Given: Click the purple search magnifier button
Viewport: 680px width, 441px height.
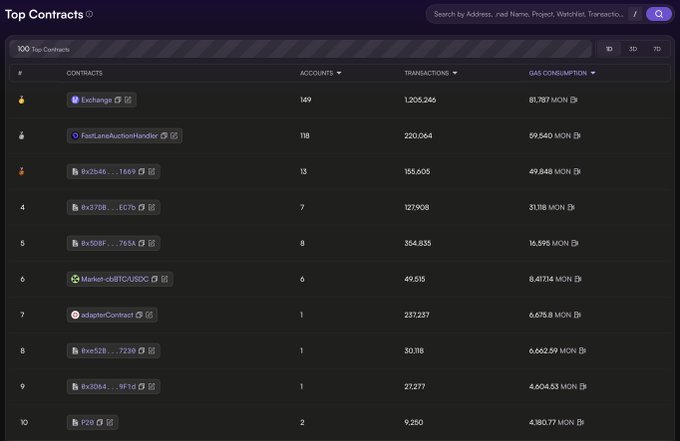Looking at the screenshot, I should [658, 14].
